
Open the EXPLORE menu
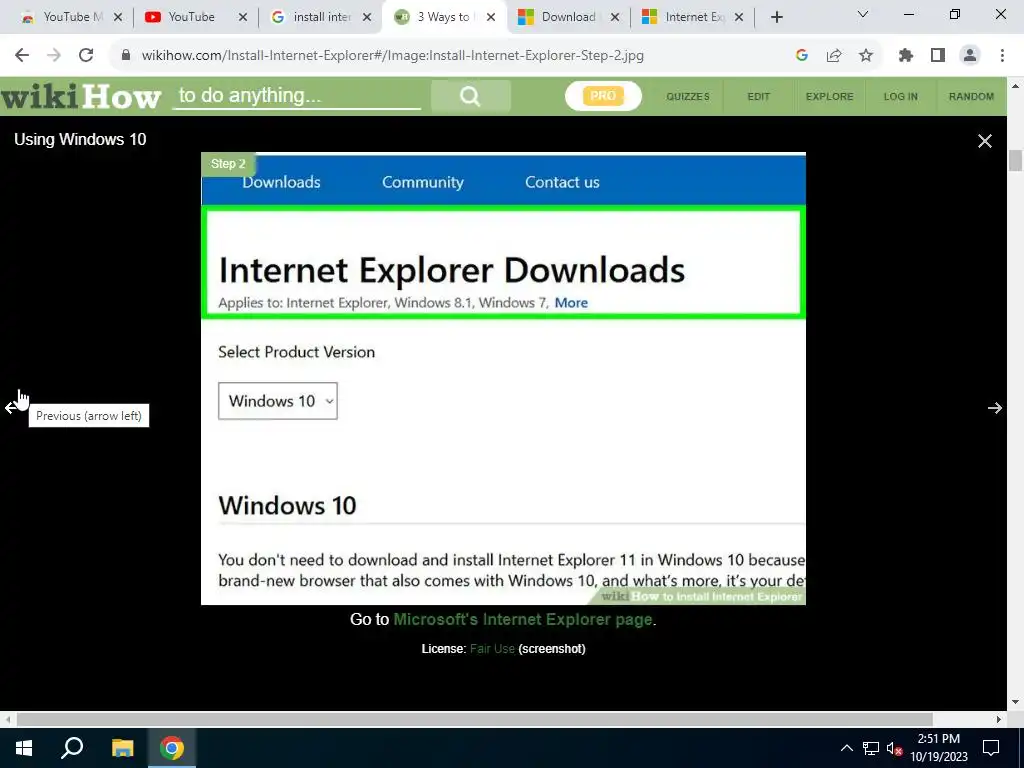tap(829, 97)
